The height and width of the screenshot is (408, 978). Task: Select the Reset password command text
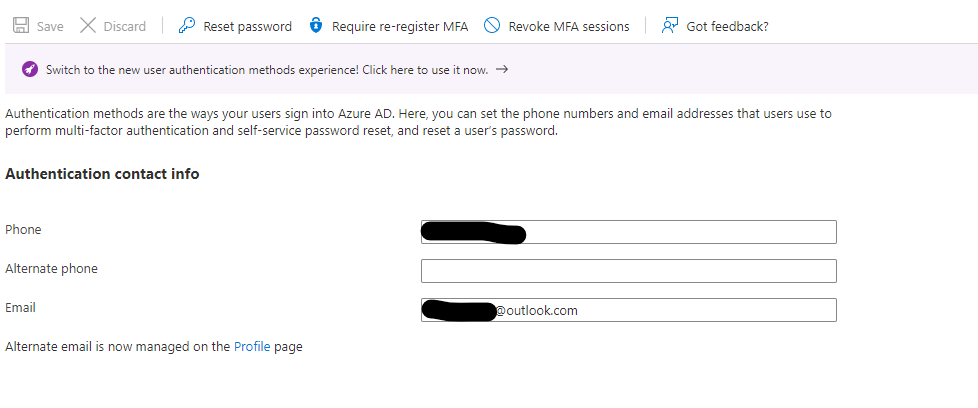247,27
